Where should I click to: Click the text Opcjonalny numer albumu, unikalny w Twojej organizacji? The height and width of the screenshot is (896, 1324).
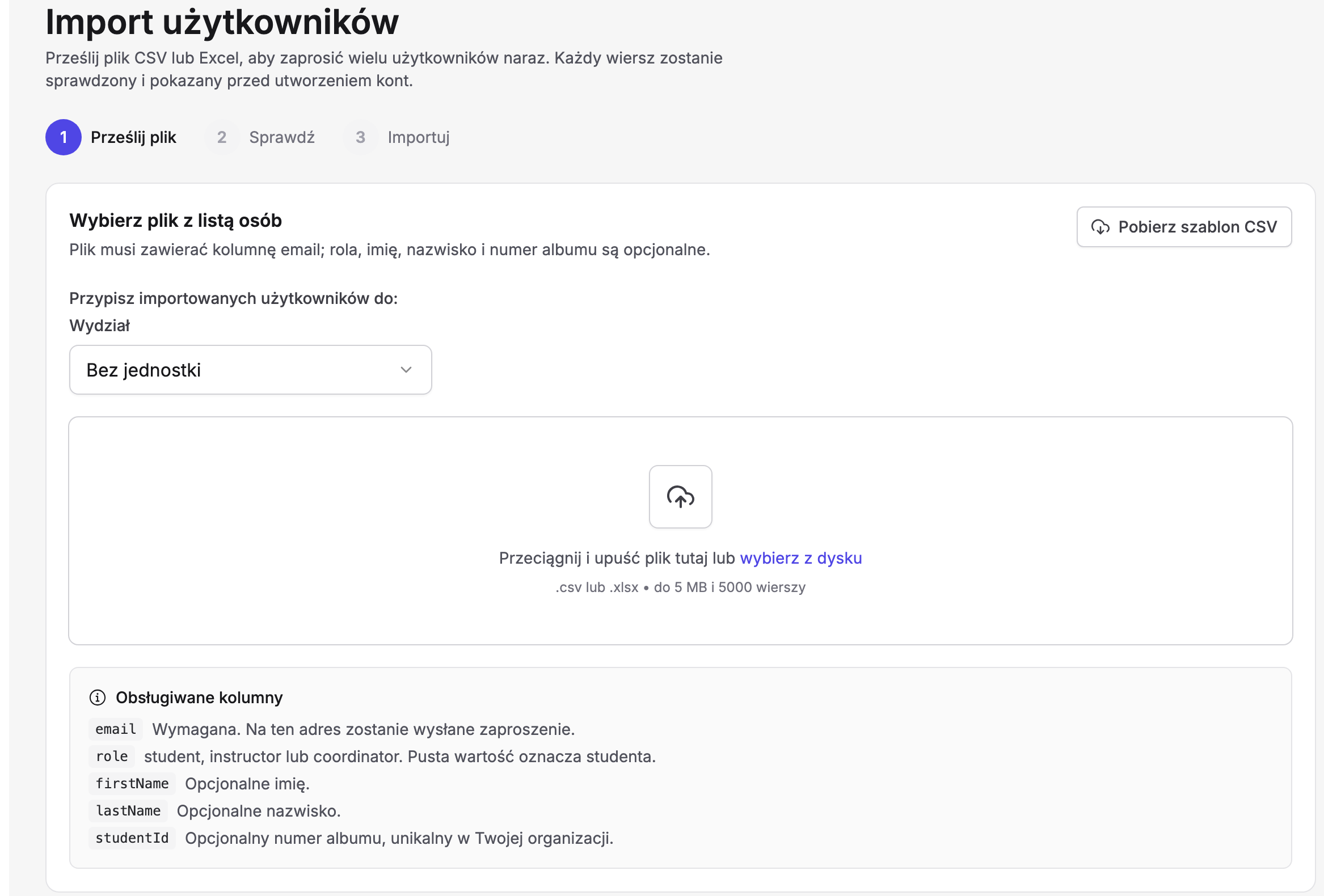coord(399,839)
